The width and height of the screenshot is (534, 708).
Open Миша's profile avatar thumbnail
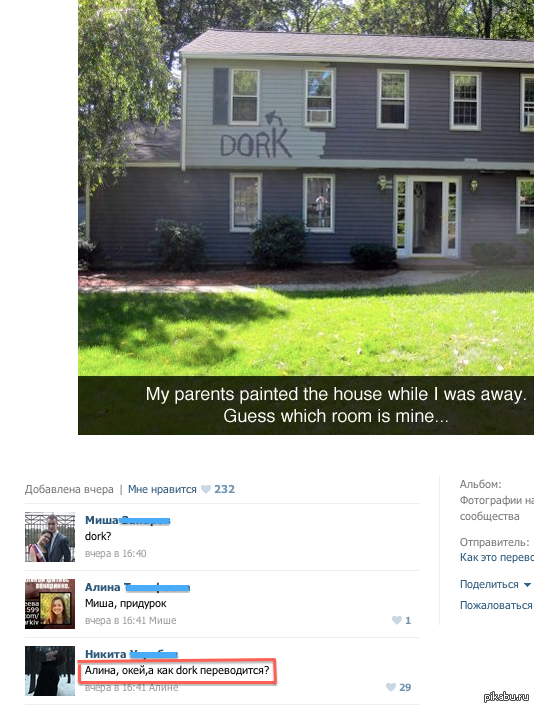click(x=50, y=537)
